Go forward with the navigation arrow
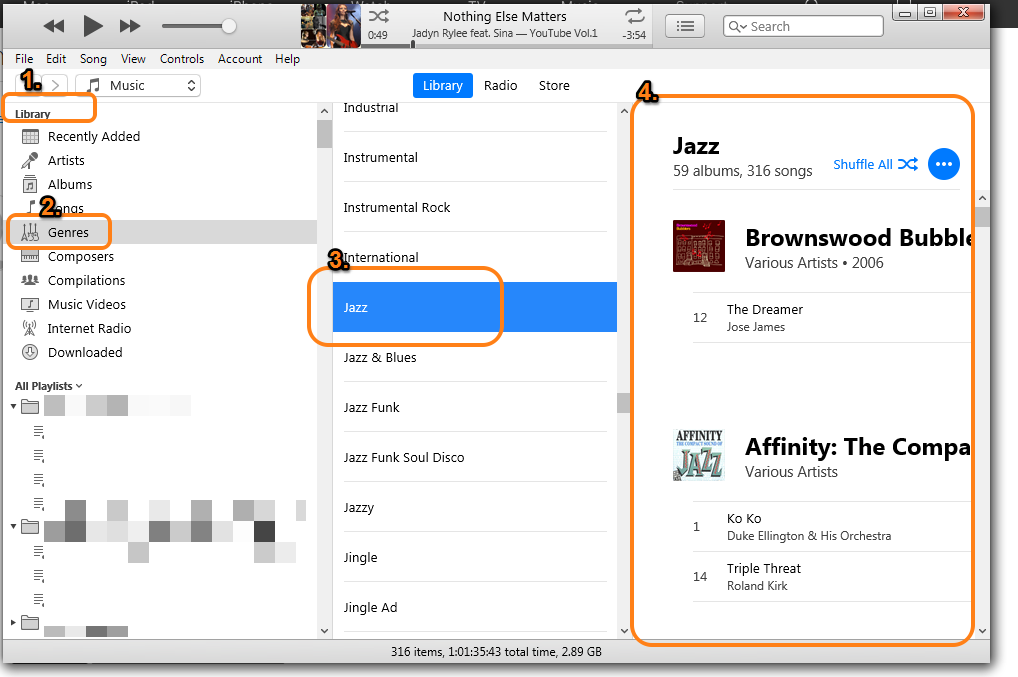The height and width of the screenshot is (677, 1018). coord(56,85)
